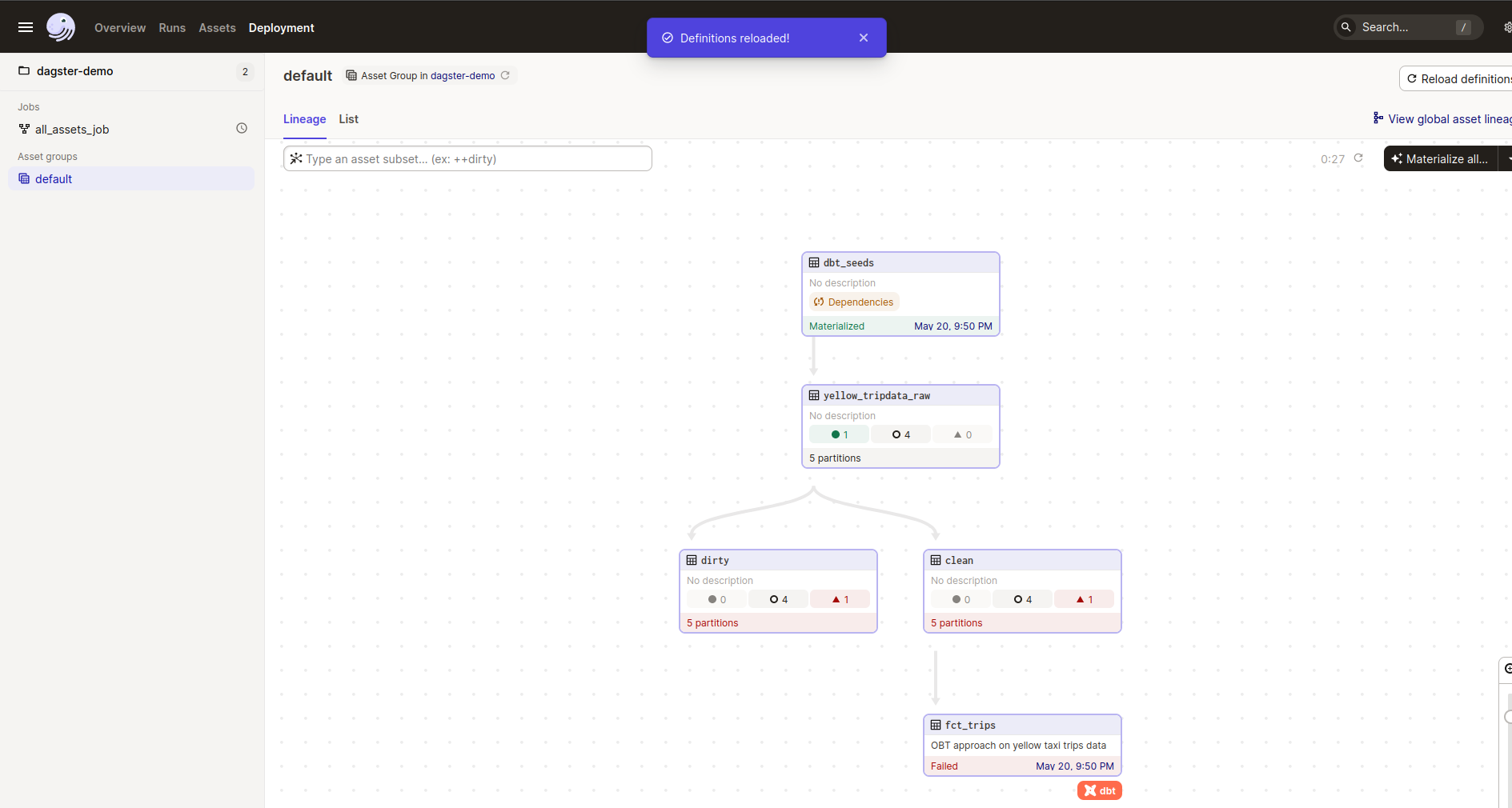Screen dimensions: 1512x808
Task: Open View global asset lineage link
Action: [1442, 118]
